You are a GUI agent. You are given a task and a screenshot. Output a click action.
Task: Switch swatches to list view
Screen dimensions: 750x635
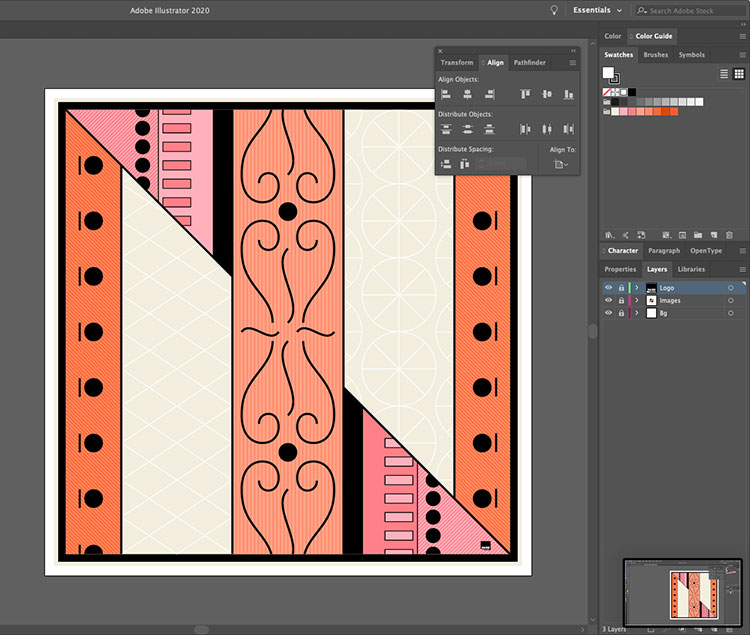coord(724,74)
